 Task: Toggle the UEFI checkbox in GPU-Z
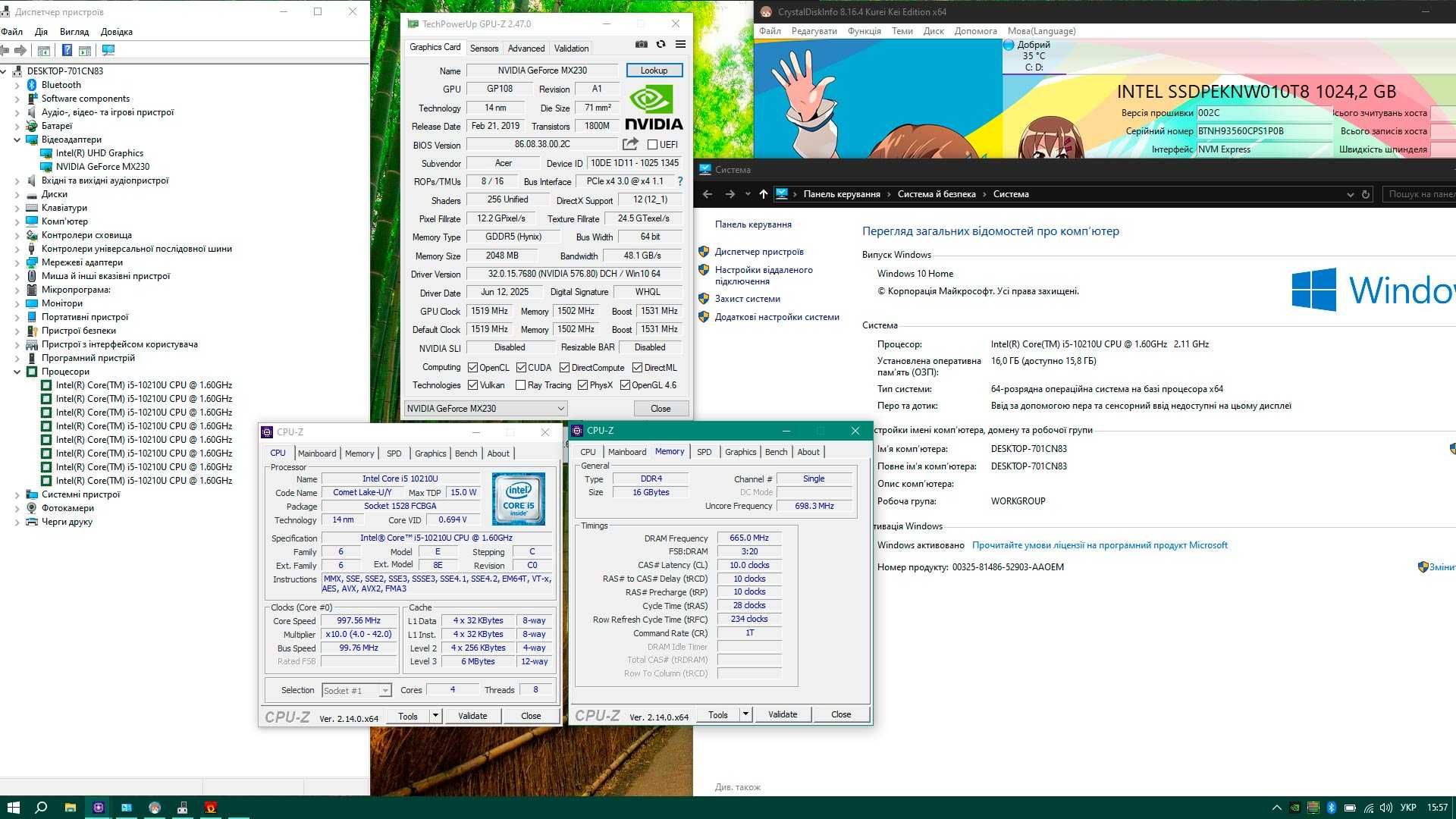652,144
